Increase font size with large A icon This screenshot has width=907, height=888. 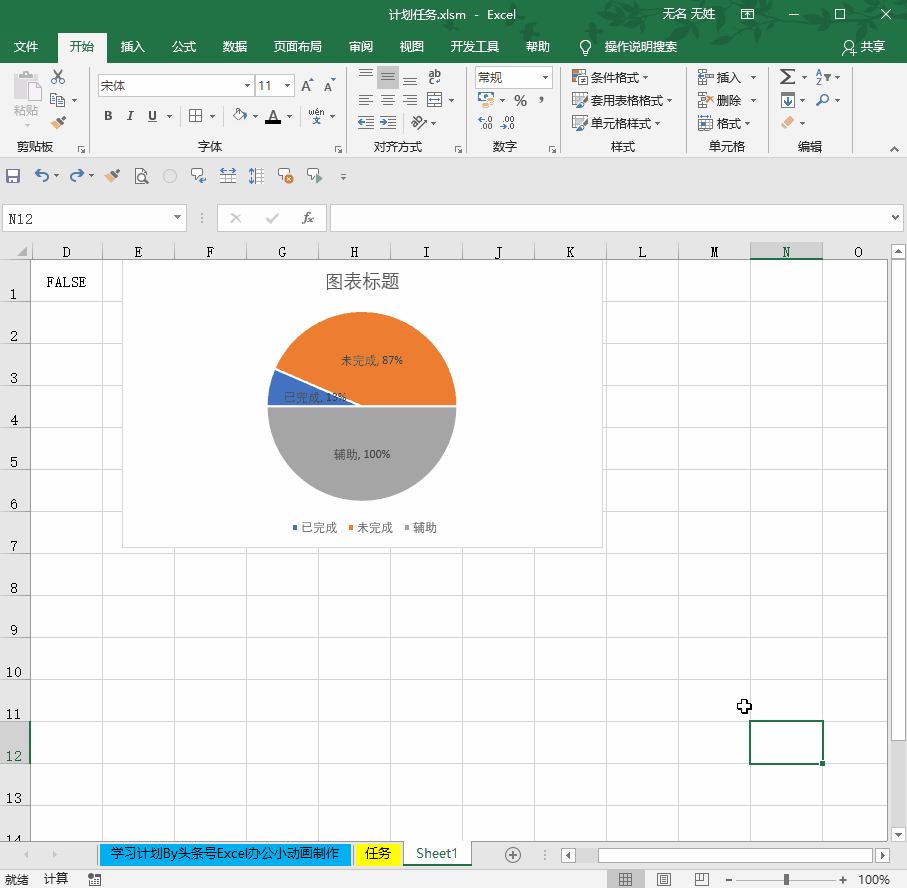click(307, 86)
